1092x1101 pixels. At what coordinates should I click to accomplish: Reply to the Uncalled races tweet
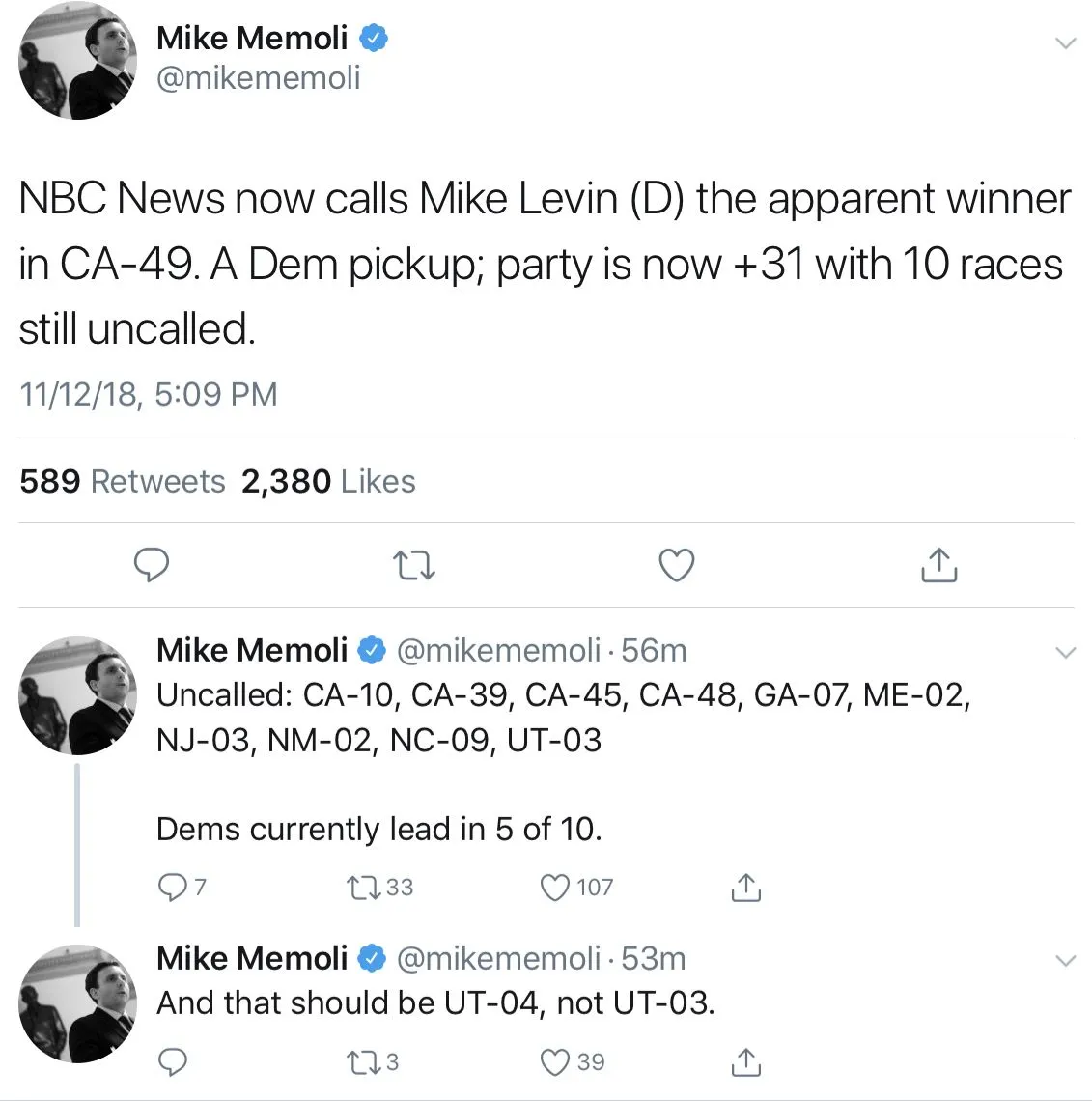pyautogui.click(x=172, y=887)
